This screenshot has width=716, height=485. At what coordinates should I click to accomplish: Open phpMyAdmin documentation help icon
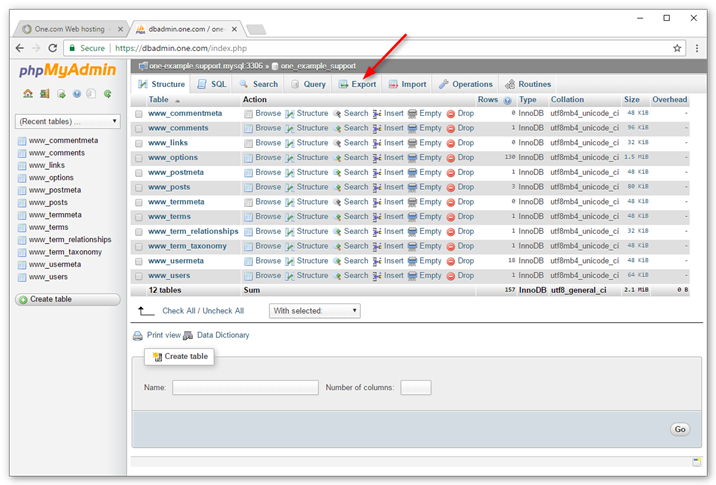[x=77, y=94]
